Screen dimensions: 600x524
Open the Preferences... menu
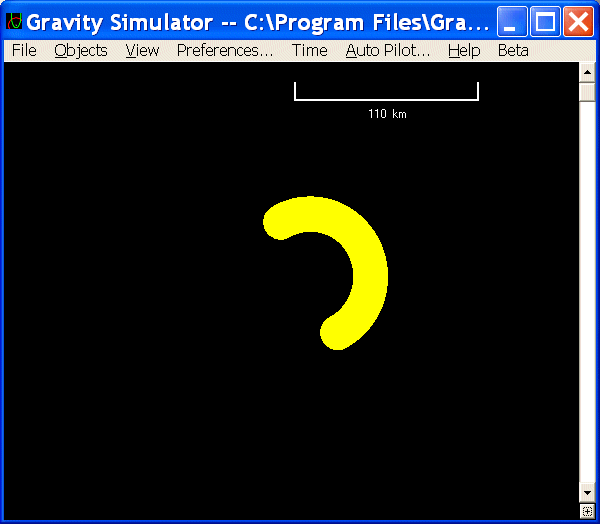225,51
